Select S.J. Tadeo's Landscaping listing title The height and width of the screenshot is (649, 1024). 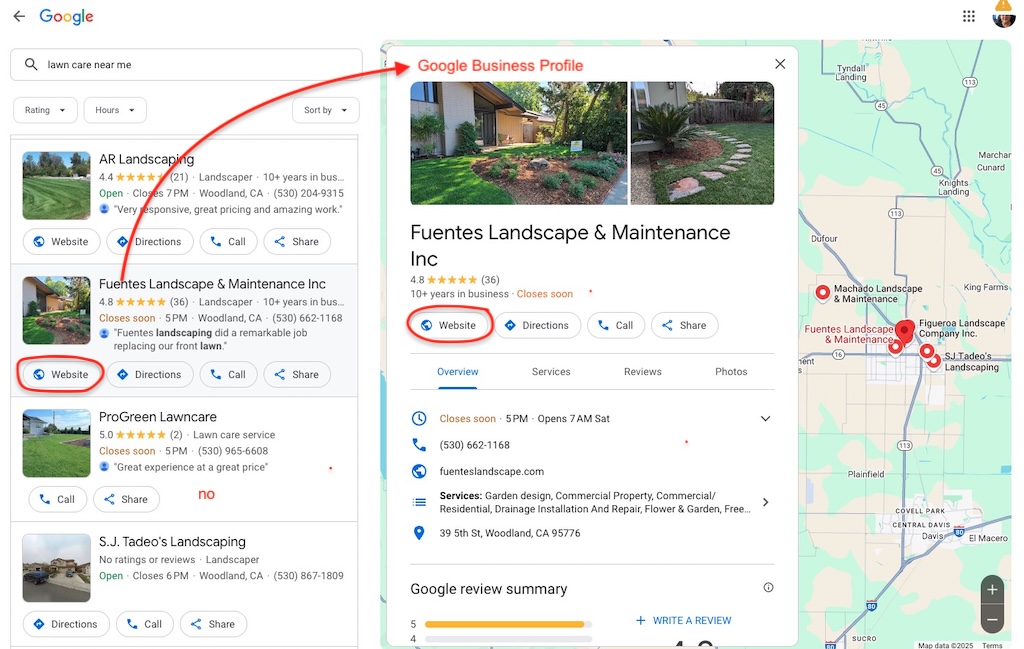pos(172,541)
